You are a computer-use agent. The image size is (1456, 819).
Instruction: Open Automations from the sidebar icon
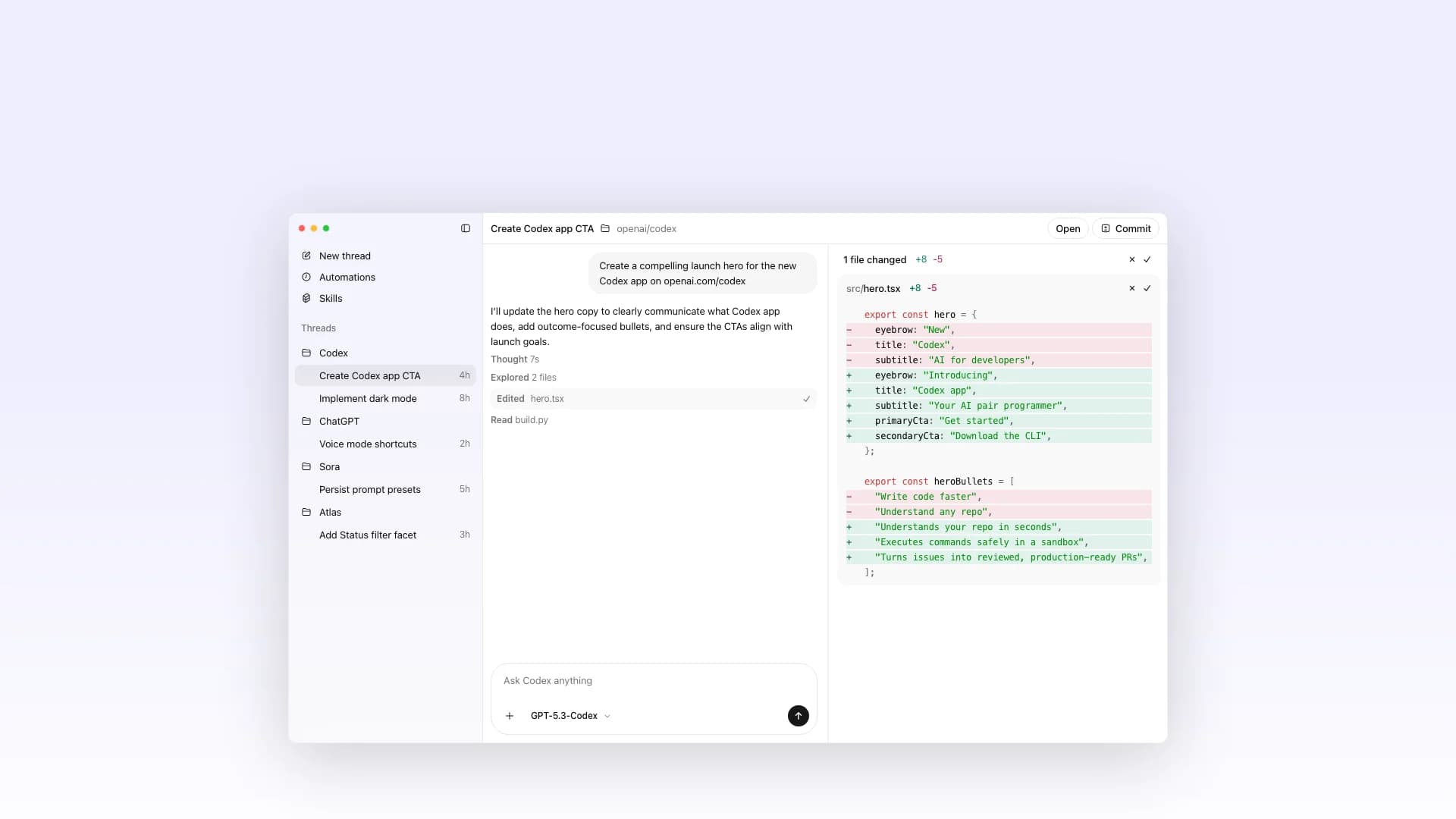click(306, 277)
